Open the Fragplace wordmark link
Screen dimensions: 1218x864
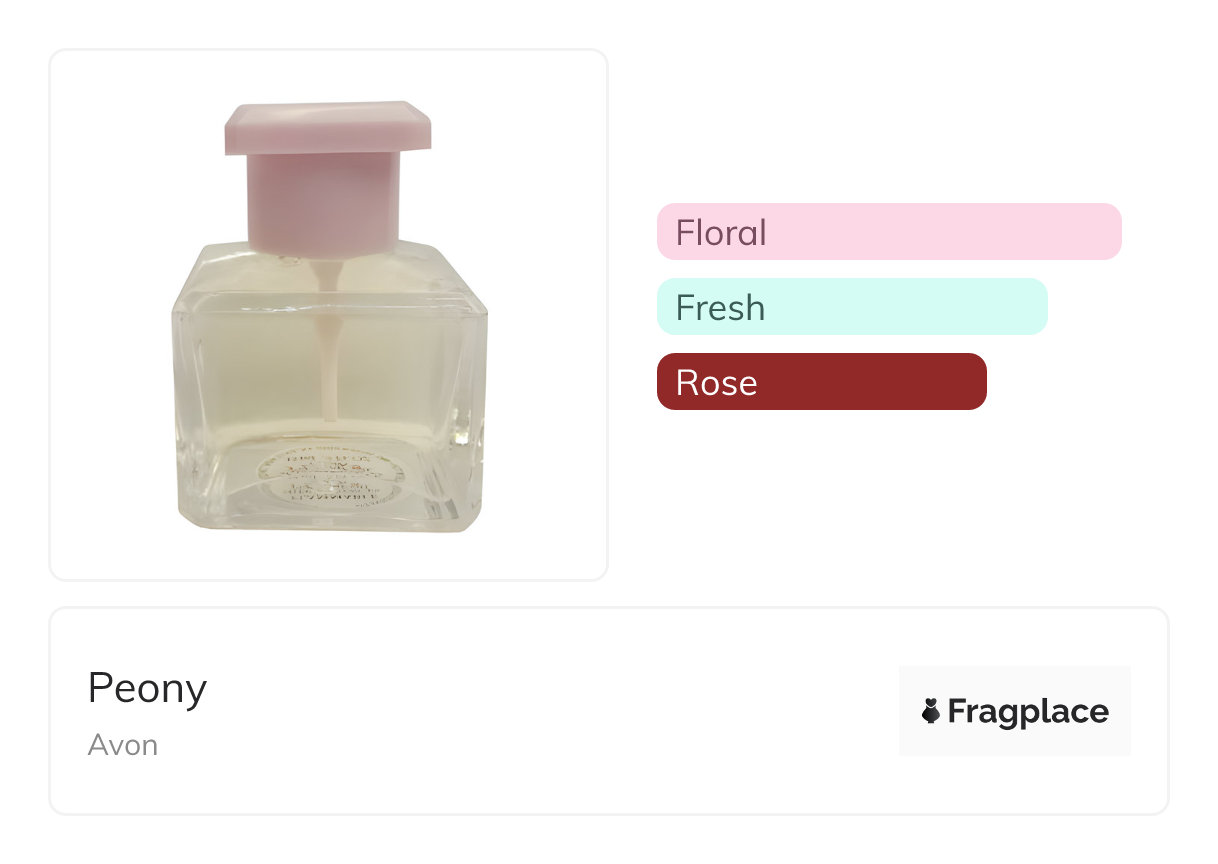point(1027,712)
